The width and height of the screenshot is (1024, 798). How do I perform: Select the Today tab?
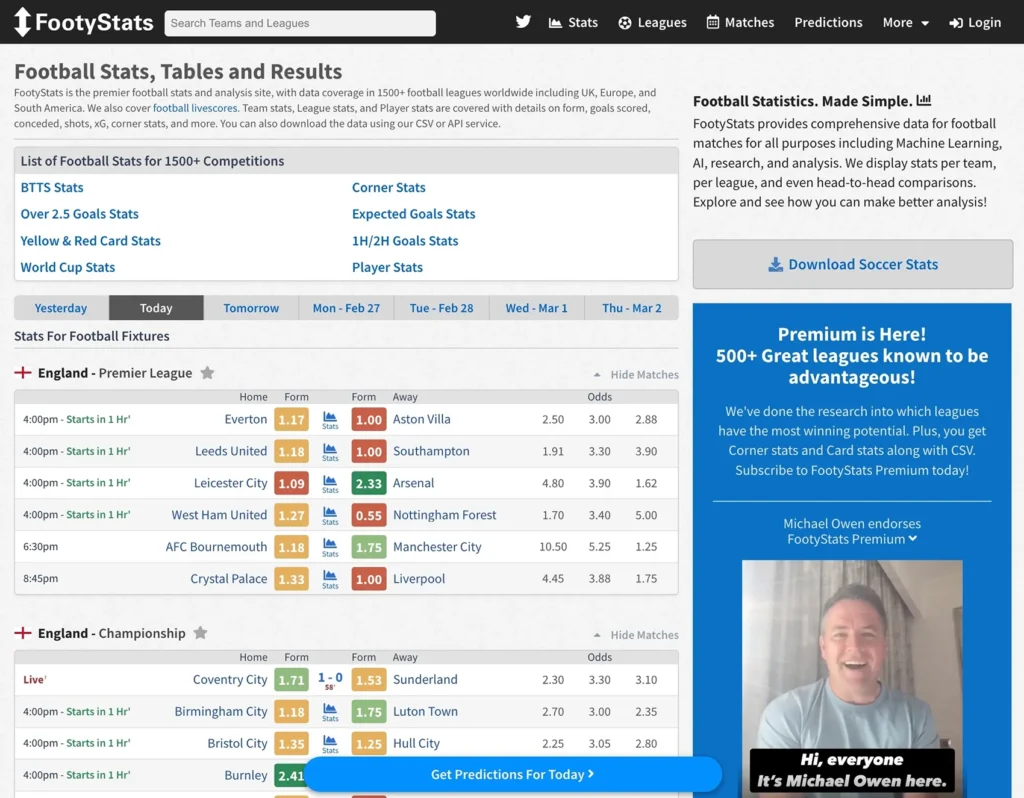[156, 308]
